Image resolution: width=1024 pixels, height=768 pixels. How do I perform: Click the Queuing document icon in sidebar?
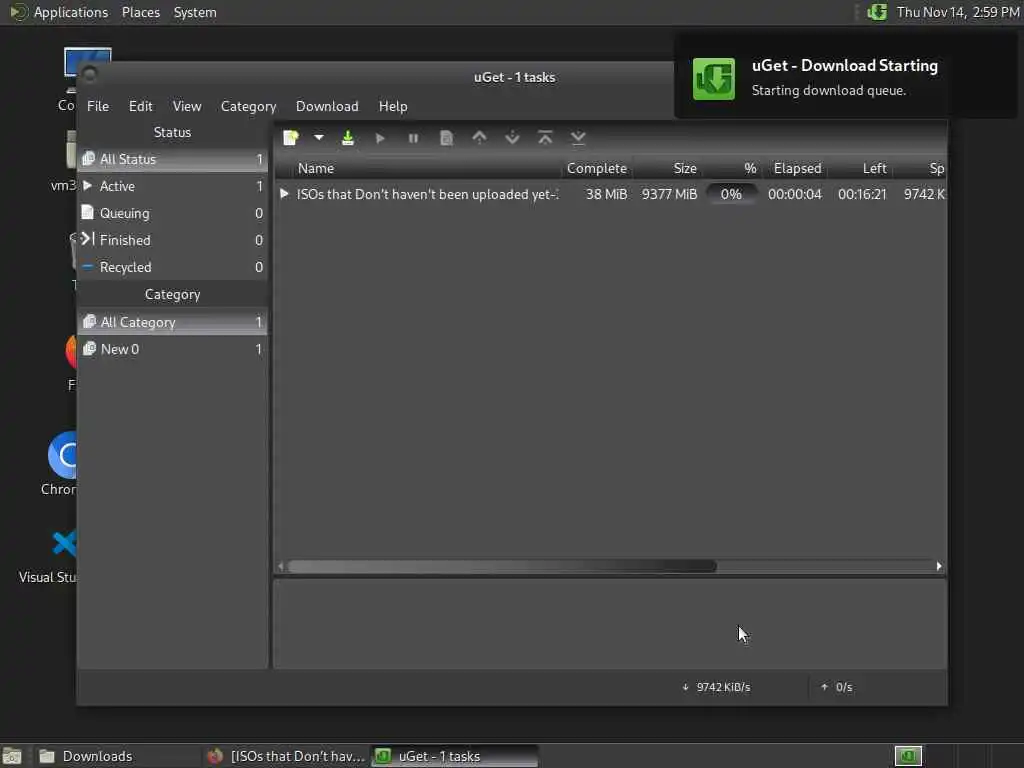coord(88,212)
